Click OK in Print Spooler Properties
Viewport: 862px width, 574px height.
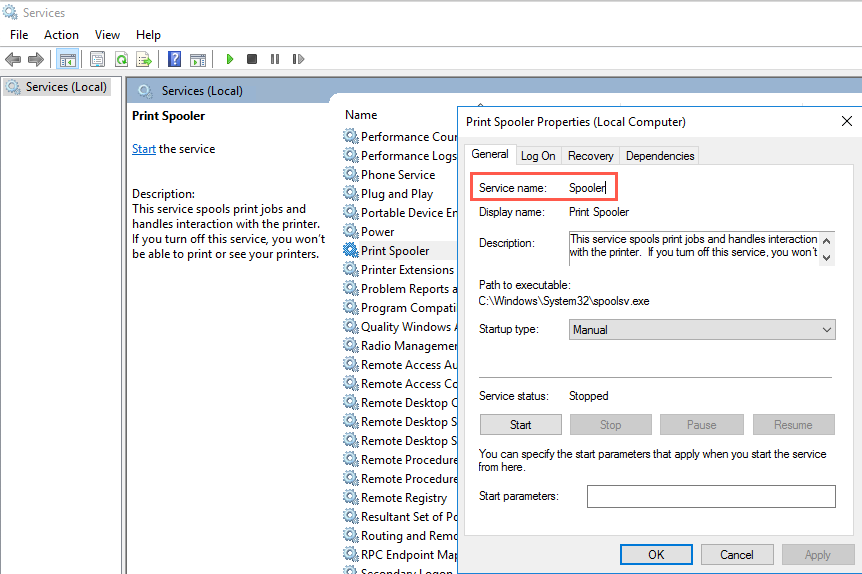[x=656, y=554]
